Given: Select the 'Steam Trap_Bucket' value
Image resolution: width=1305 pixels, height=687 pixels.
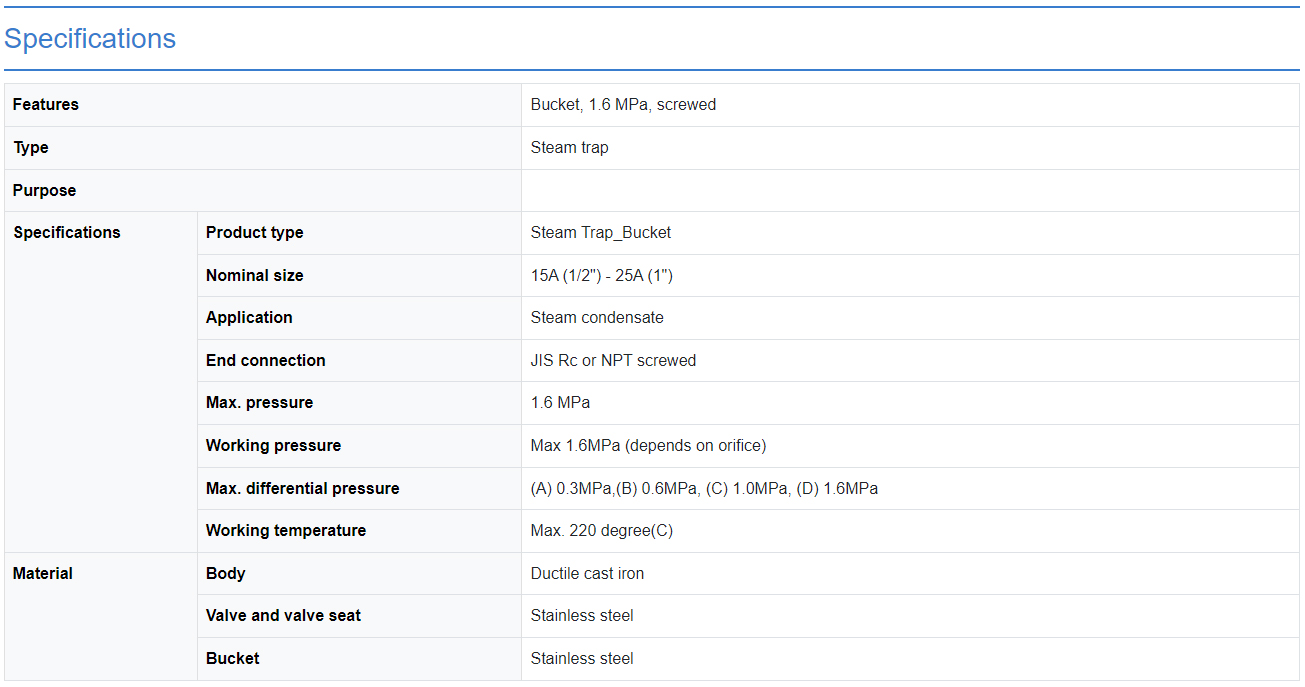Looking at the screenshot, I should click(600, 233).
